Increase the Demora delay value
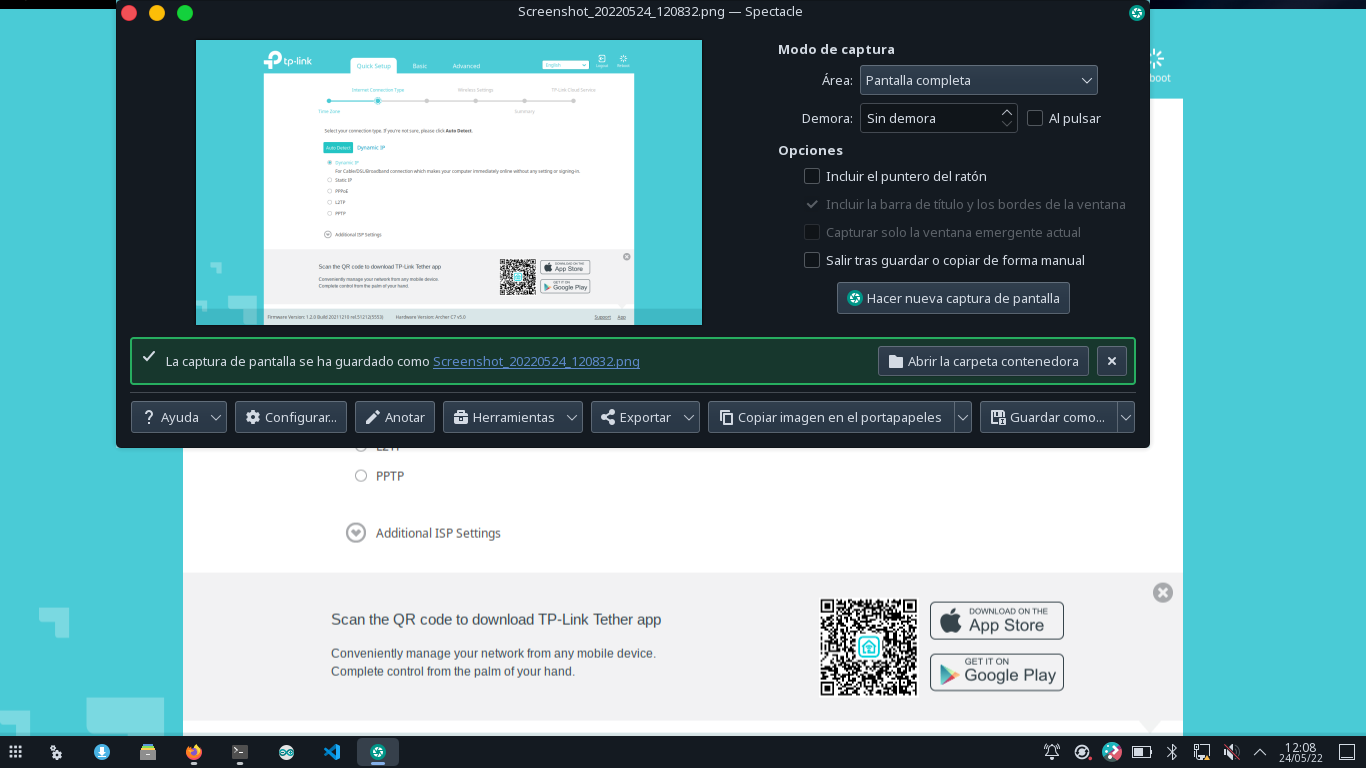 coord(1007,112)
